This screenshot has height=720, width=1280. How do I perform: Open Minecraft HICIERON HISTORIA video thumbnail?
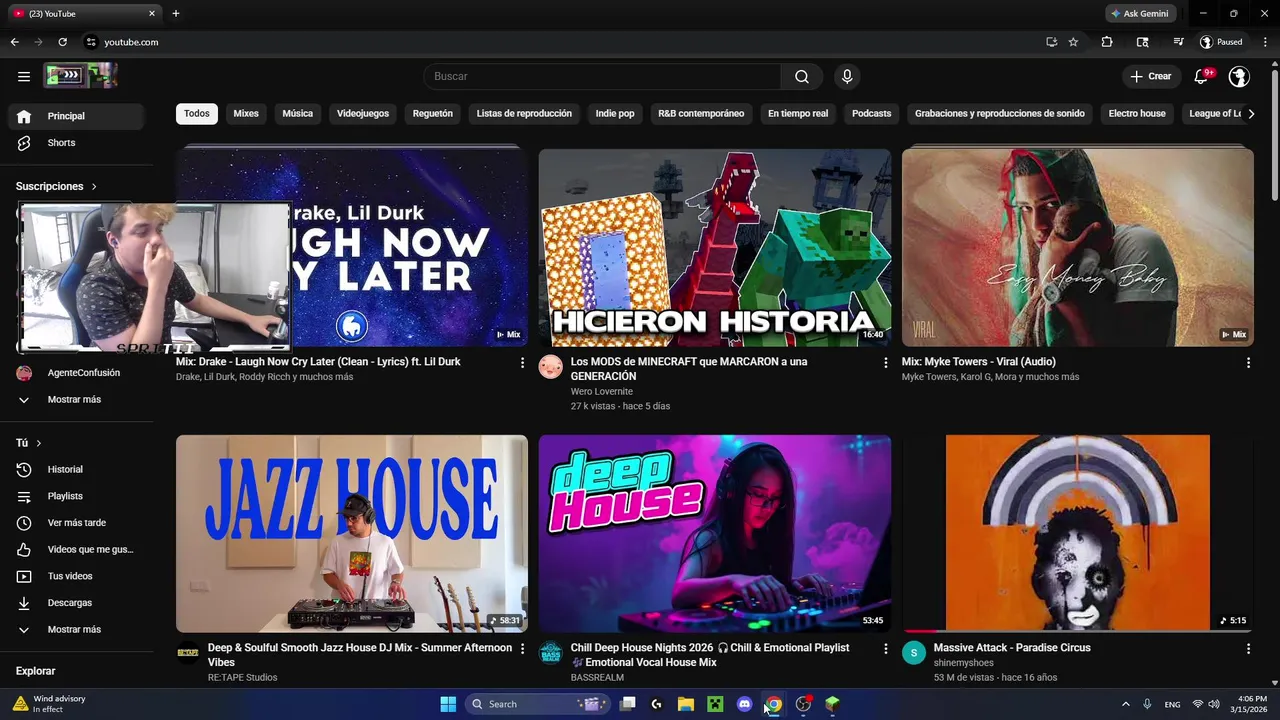click(715, 248)
